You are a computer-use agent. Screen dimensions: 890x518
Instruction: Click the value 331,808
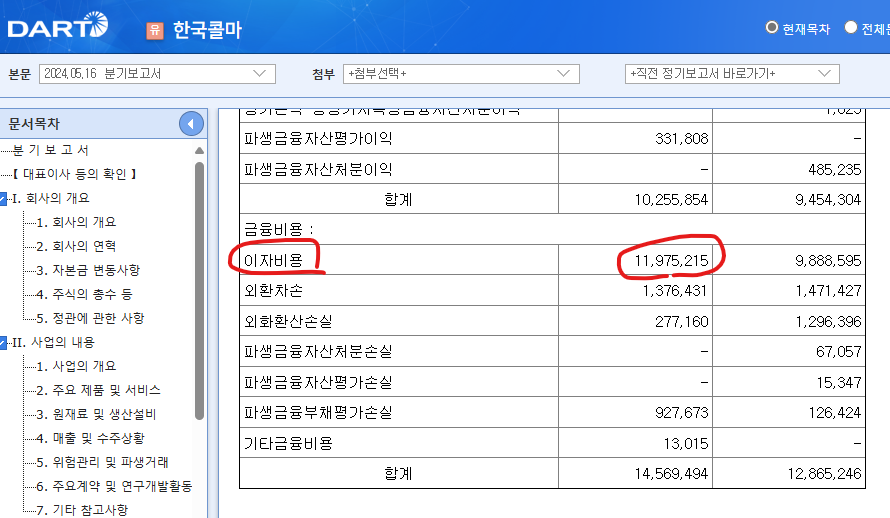[x=682, y=138]
